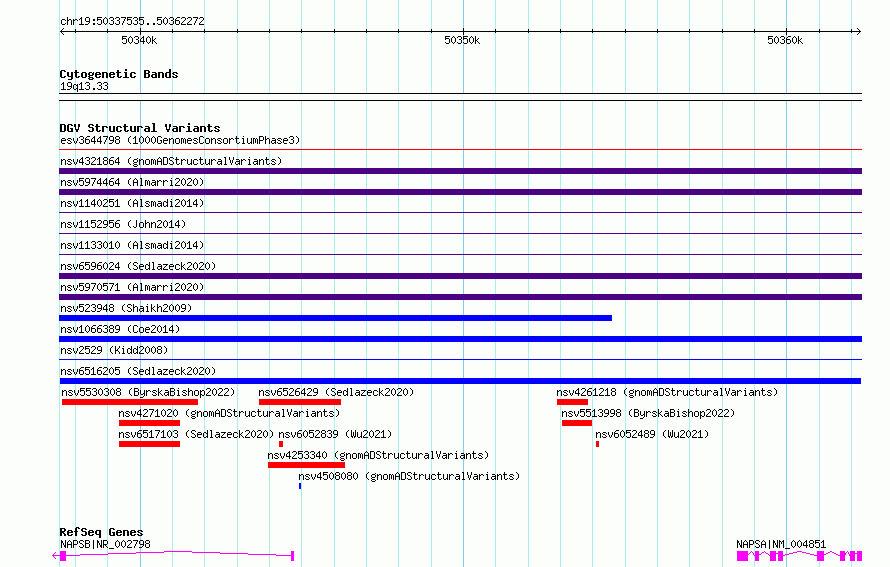Select the red bar under nsv4253340
The height and width of the screenshot is (567, 890).
(307, 465)
